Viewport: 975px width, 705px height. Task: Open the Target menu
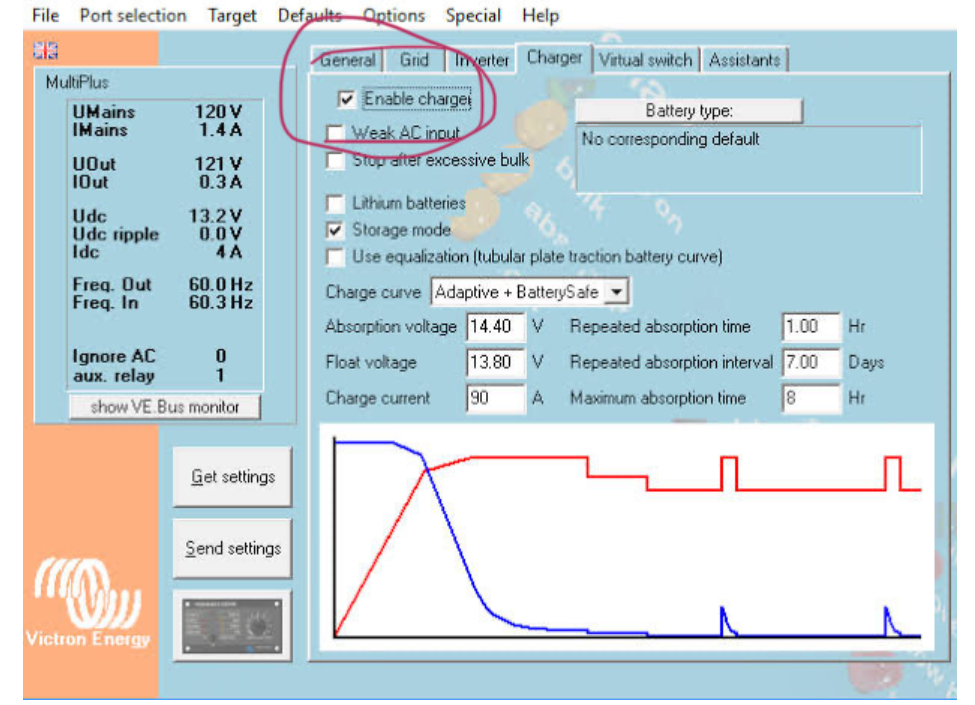coord(232,16)
